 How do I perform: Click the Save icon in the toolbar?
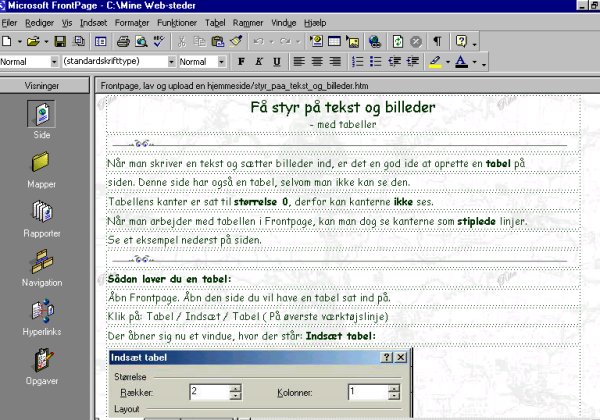coord(60,41)
